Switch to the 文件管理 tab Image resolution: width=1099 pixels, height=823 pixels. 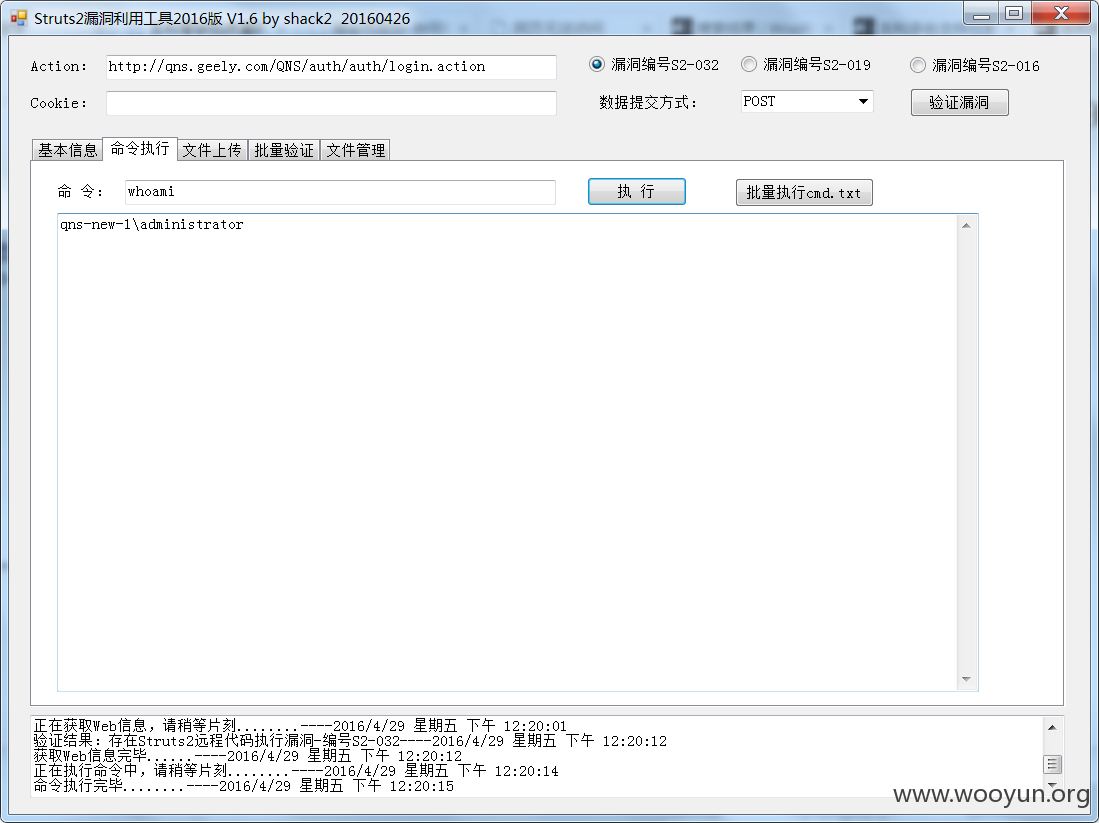tap(356, 150)
